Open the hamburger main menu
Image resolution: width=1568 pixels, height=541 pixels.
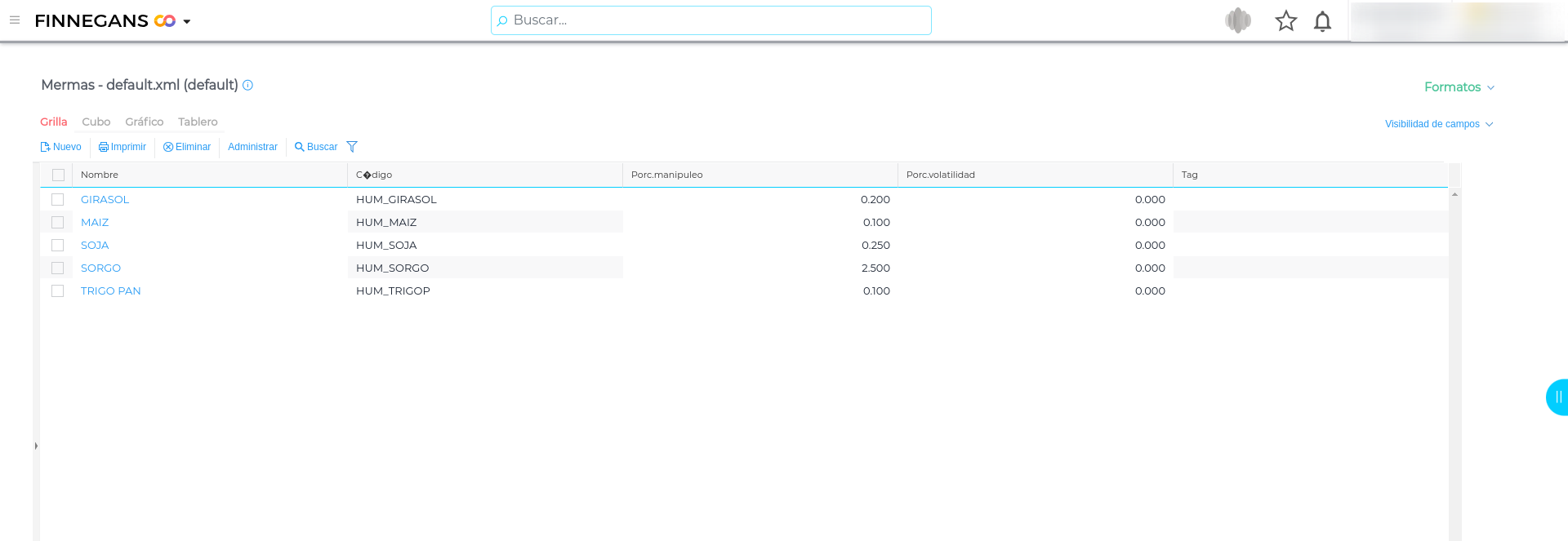tap(15, 20)
